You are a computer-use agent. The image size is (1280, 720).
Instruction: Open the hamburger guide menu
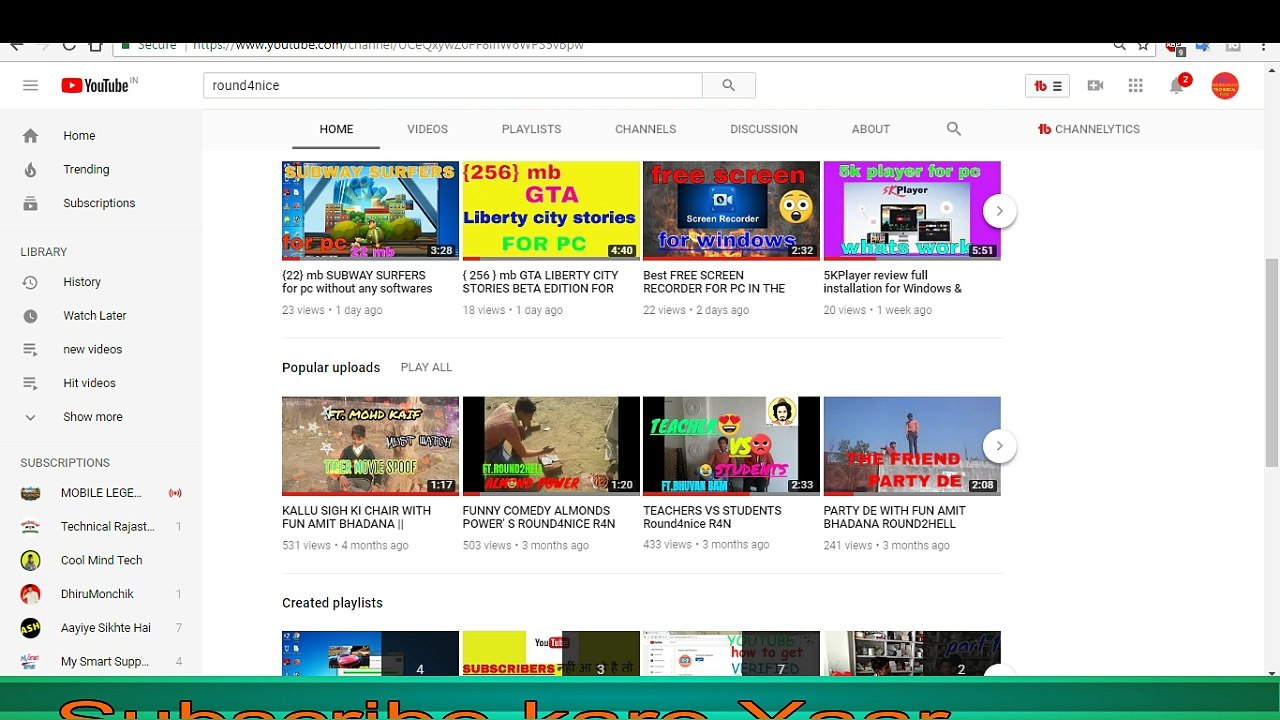point(30,86)
